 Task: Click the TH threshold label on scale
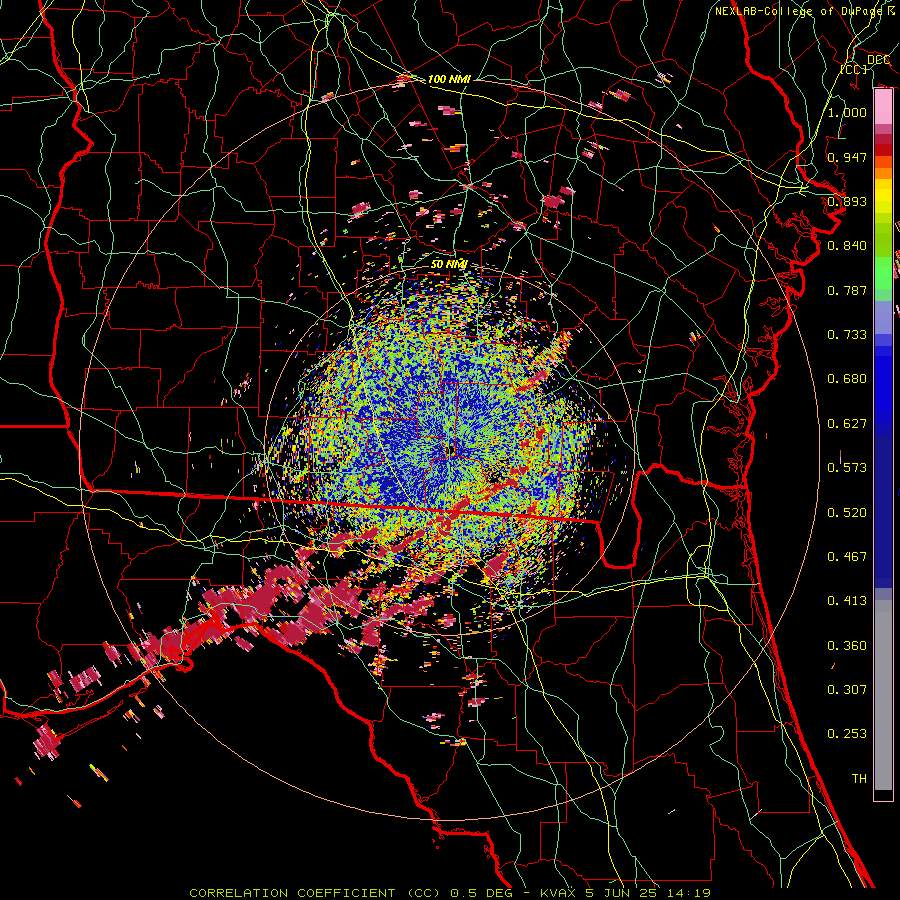859,779
